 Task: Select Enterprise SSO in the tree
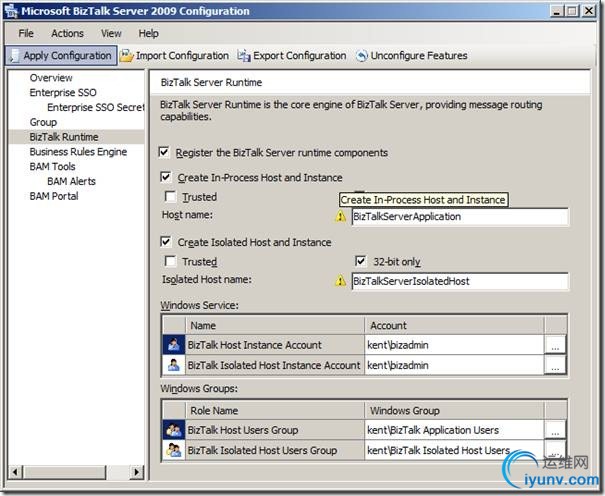pyautogui.click(x=63, y=93)
